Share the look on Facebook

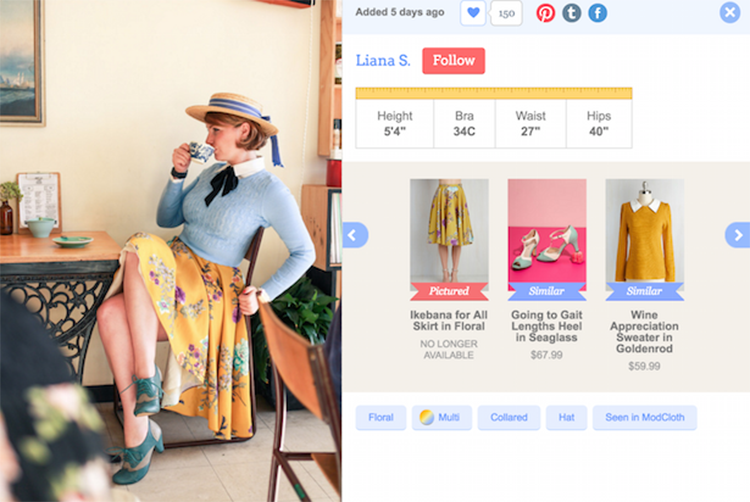(597, 13)
